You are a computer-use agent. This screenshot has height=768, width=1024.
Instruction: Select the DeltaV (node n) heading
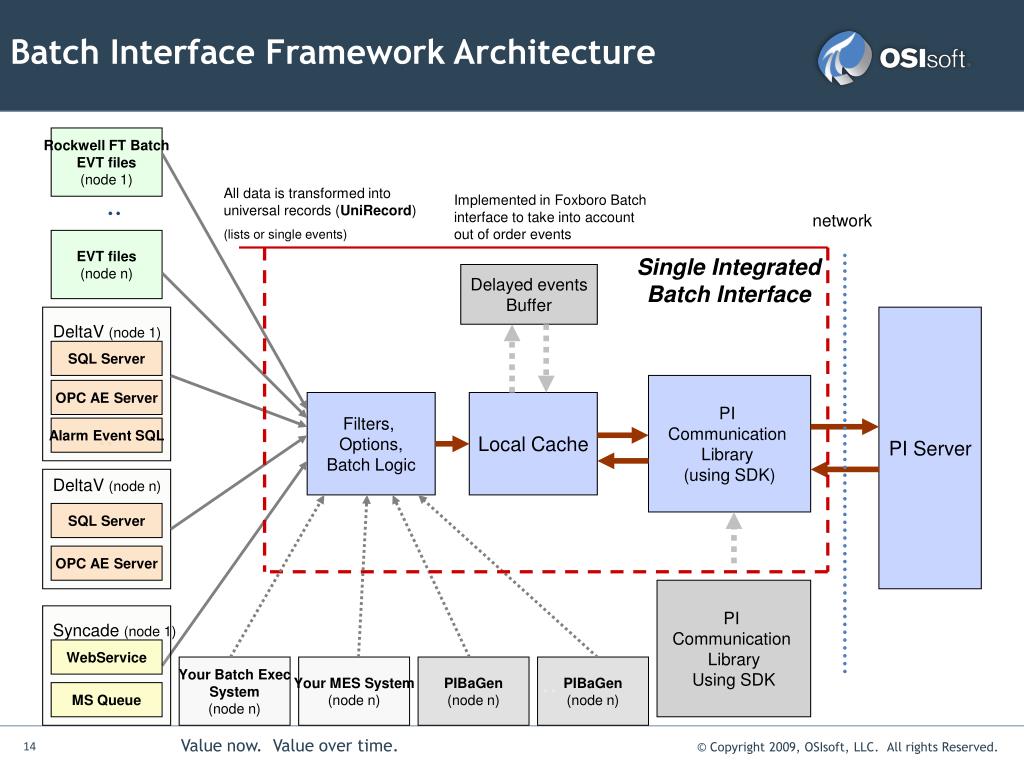(x=106, y=485)
